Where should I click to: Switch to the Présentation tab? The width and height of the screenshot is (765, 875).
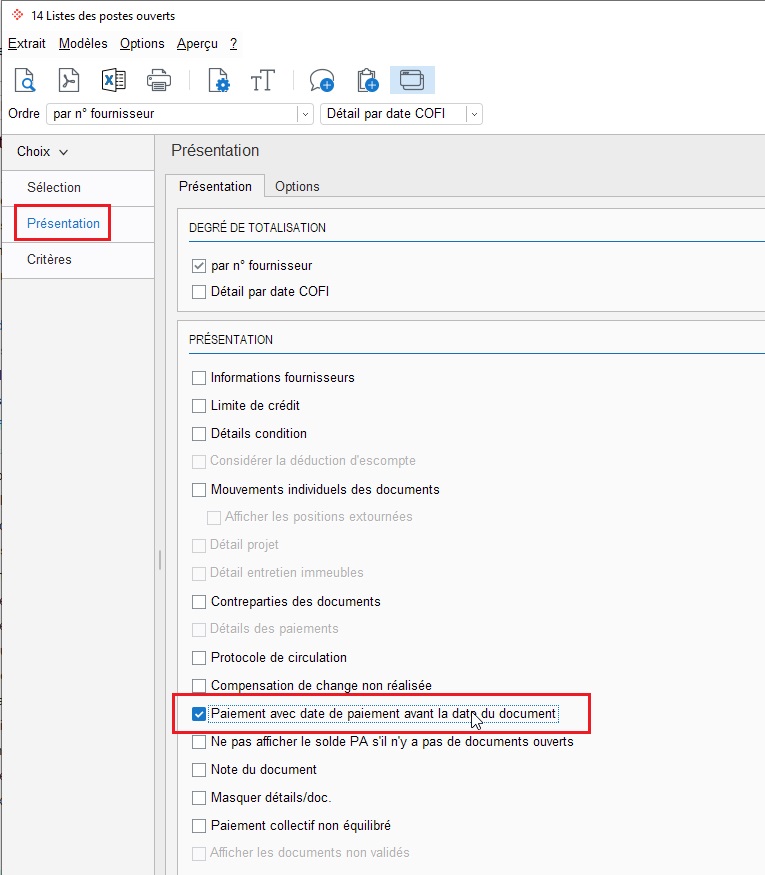215,186
